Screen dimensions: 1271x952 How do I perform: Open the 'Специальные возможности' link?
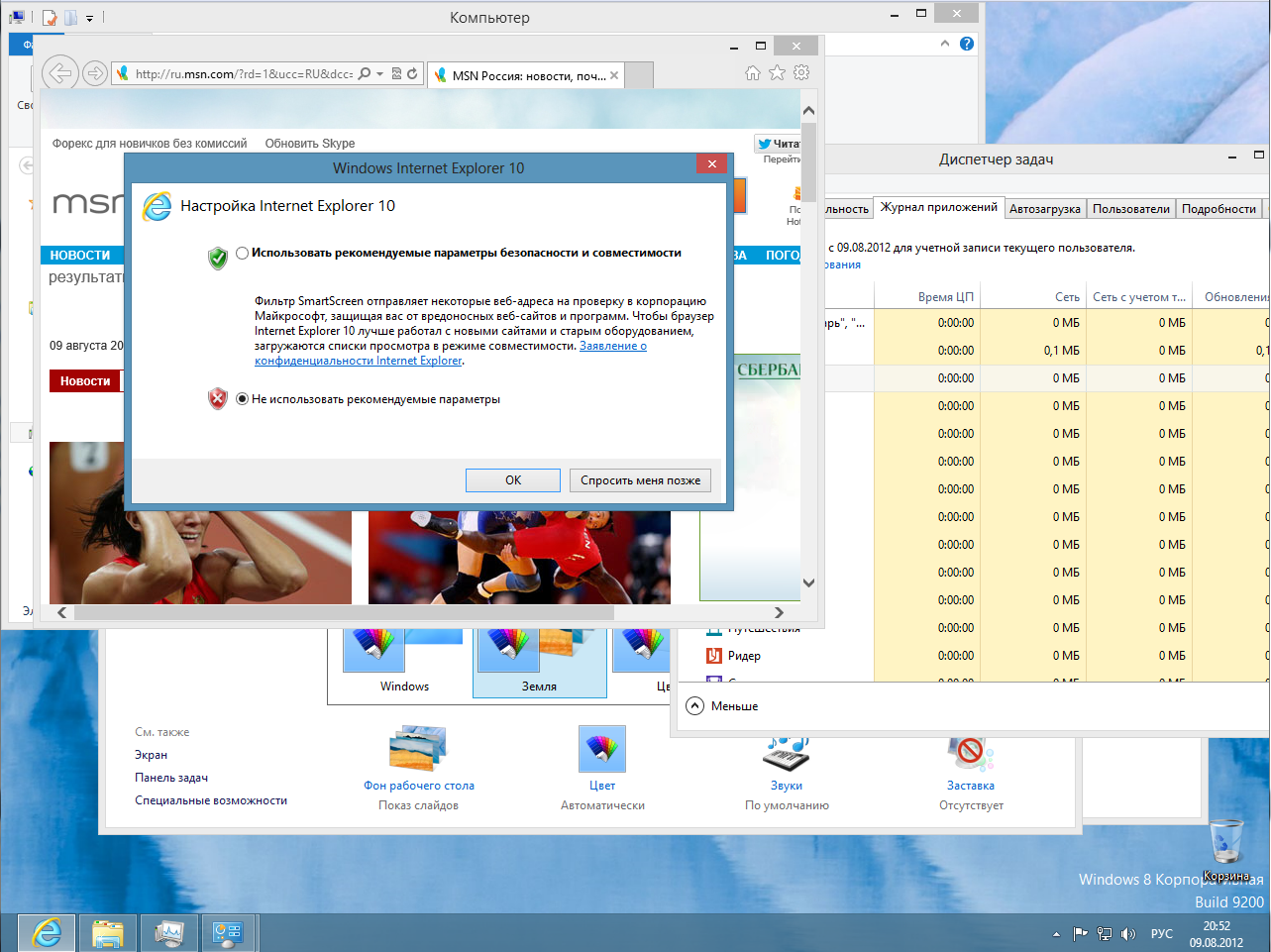pos(211,800)
